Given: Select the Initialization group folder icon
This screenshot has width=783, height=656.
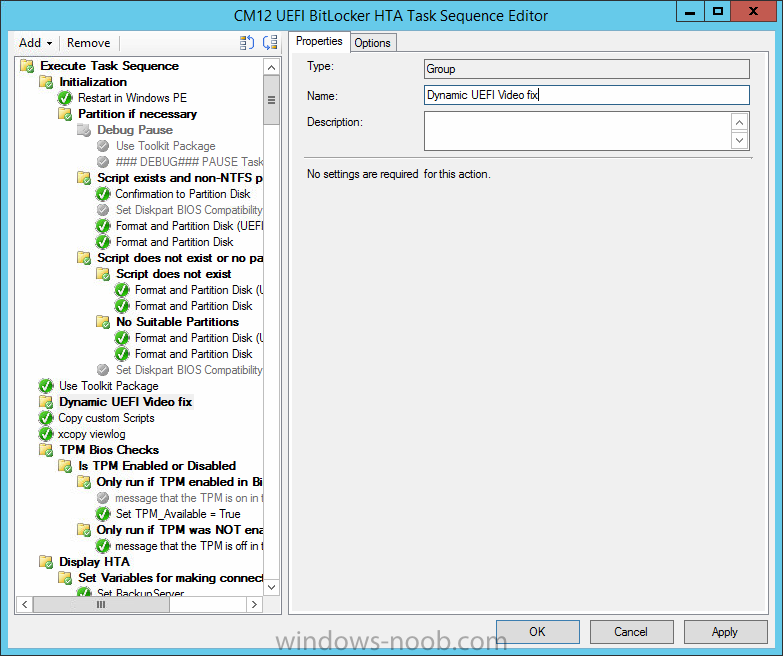Looking at the screenshot, I should (x=46, y=82).
